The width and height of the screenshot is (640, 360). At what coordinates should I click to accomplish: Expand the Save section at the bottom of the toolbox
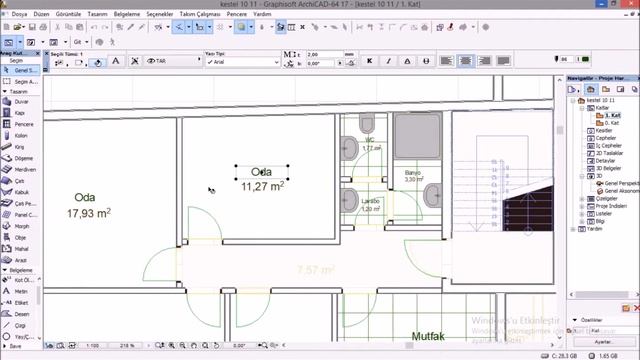point(4,346)
